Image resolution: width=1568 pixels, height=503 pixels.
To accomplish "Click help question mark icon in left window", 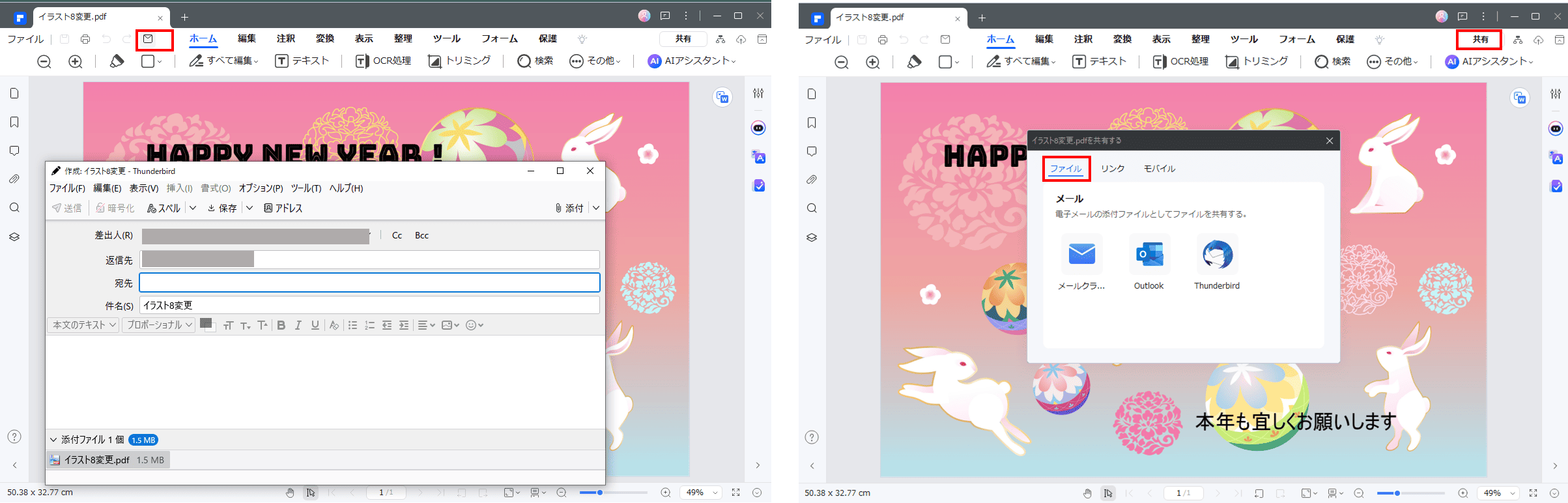I will (x=14, y=437).
